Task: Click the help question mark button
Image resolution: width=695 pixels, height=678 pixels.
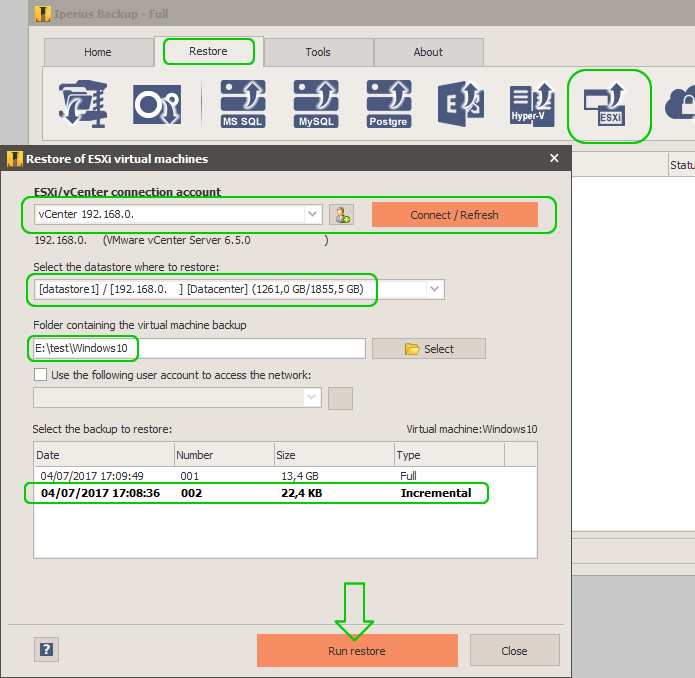Action: coord(46,649)
